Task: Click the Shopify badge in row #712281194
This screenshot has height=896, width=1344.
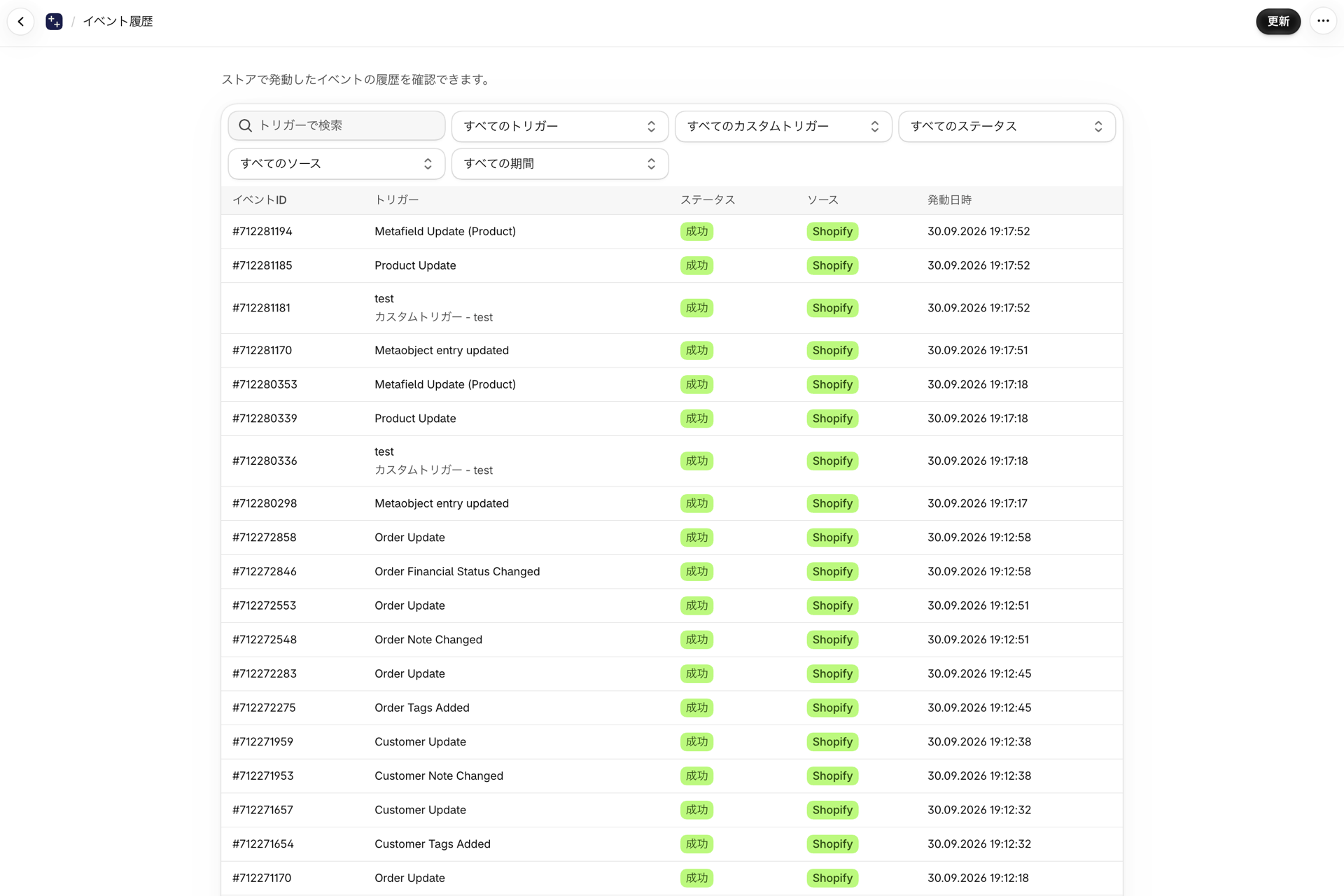Action: (x=832, y=232)
